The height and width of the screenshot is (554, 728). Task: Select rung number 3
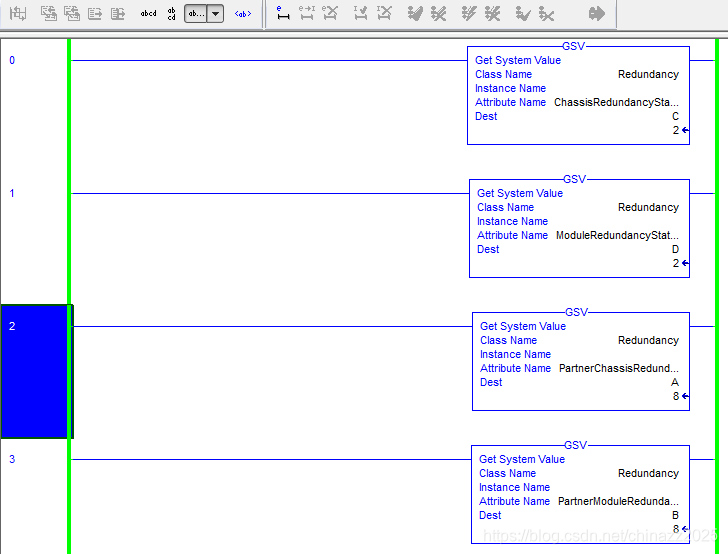pyautogui.click(x=12, y=459)
